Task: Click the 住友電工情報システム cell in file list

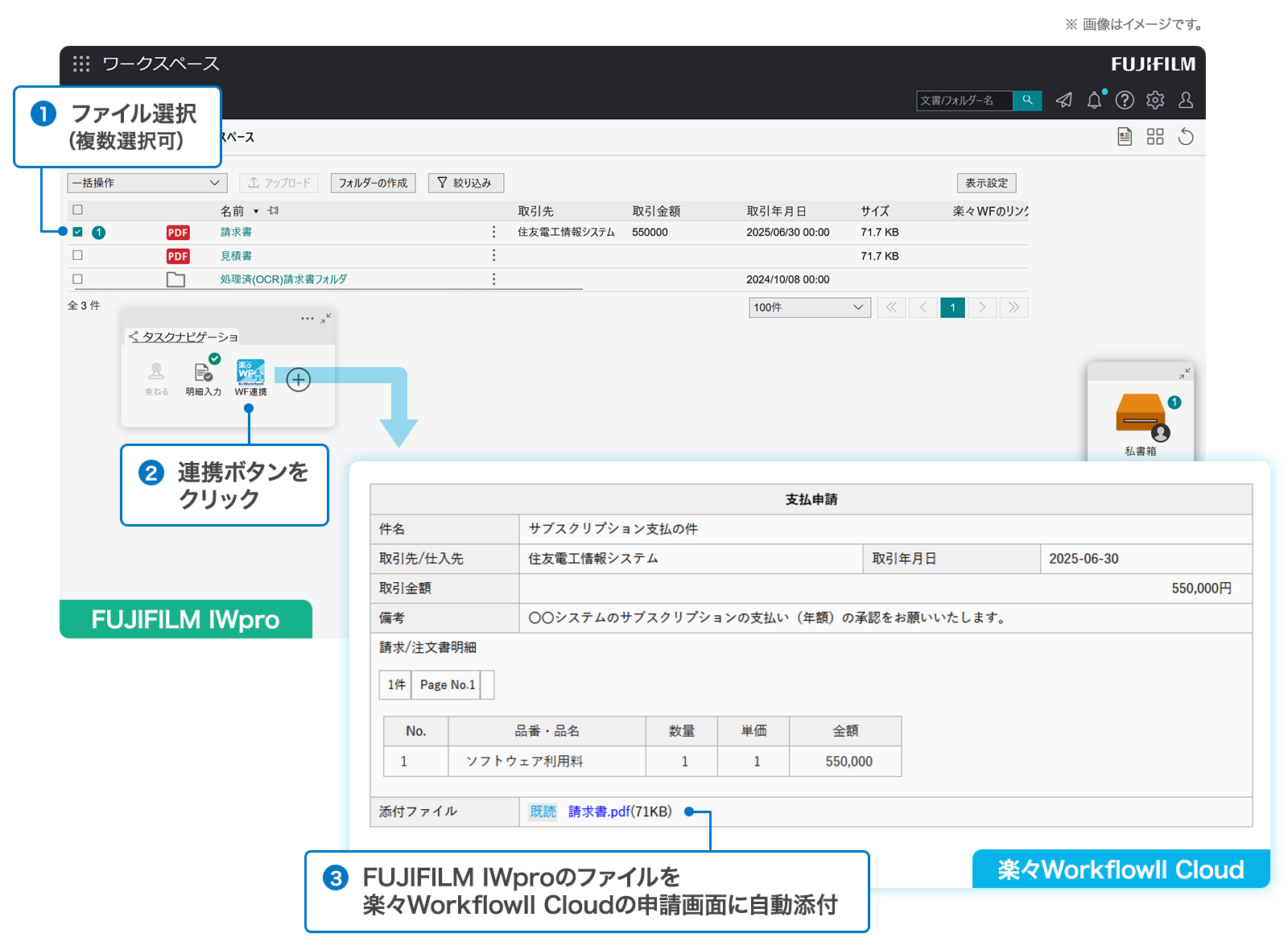Action: click(x=566, y=232)
